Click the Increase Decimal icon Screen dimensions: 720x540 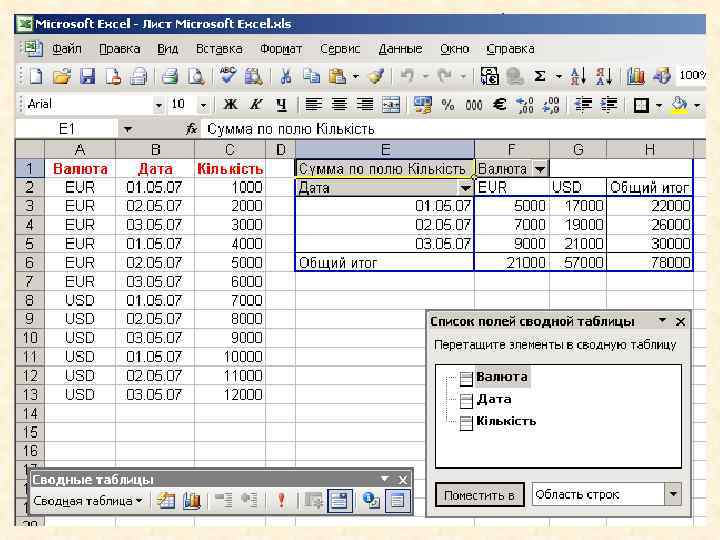coord(525,105)
